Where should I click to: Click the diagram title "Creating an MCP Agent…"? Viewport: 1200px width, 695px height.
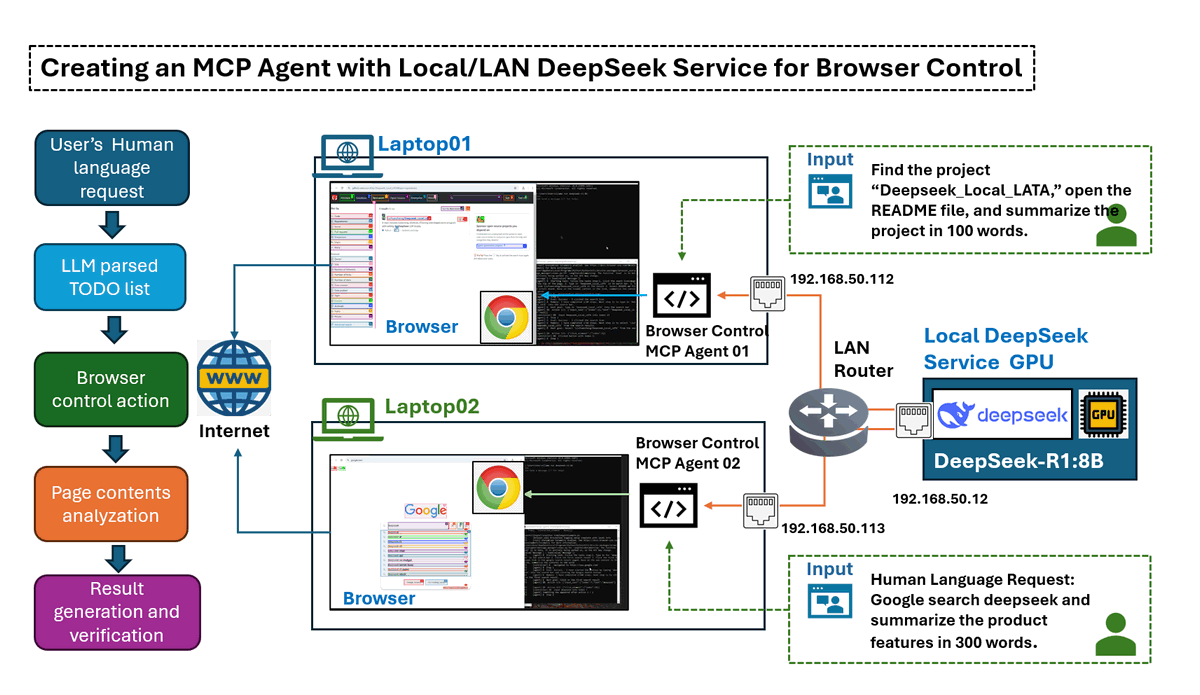[532, 69]
